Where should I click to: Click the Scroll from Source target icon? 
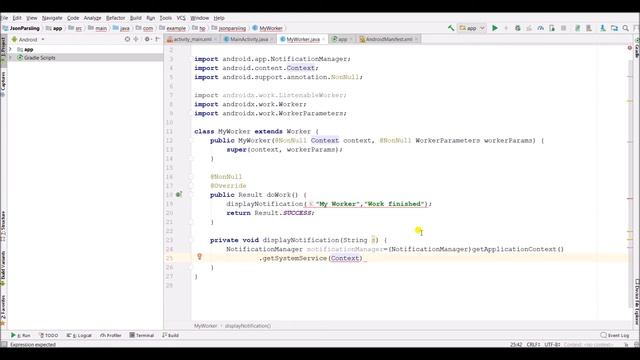[x=127, y=39]
